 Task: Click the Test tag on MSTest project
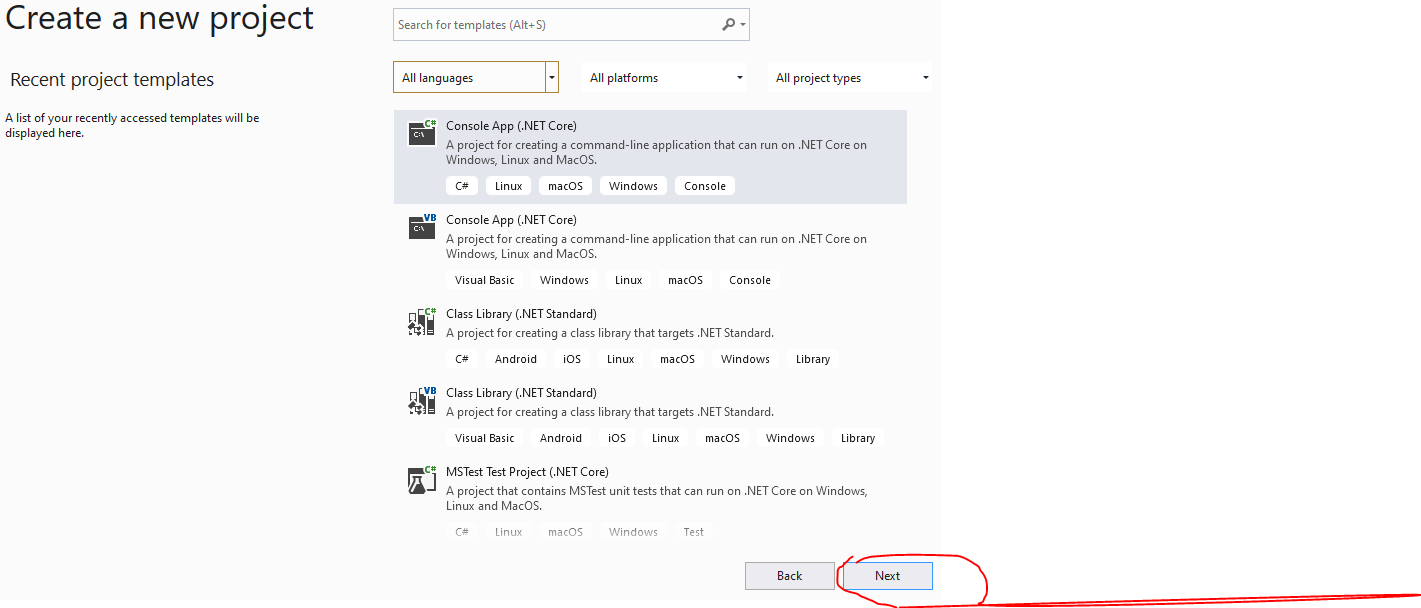click(x=694, y=532)
